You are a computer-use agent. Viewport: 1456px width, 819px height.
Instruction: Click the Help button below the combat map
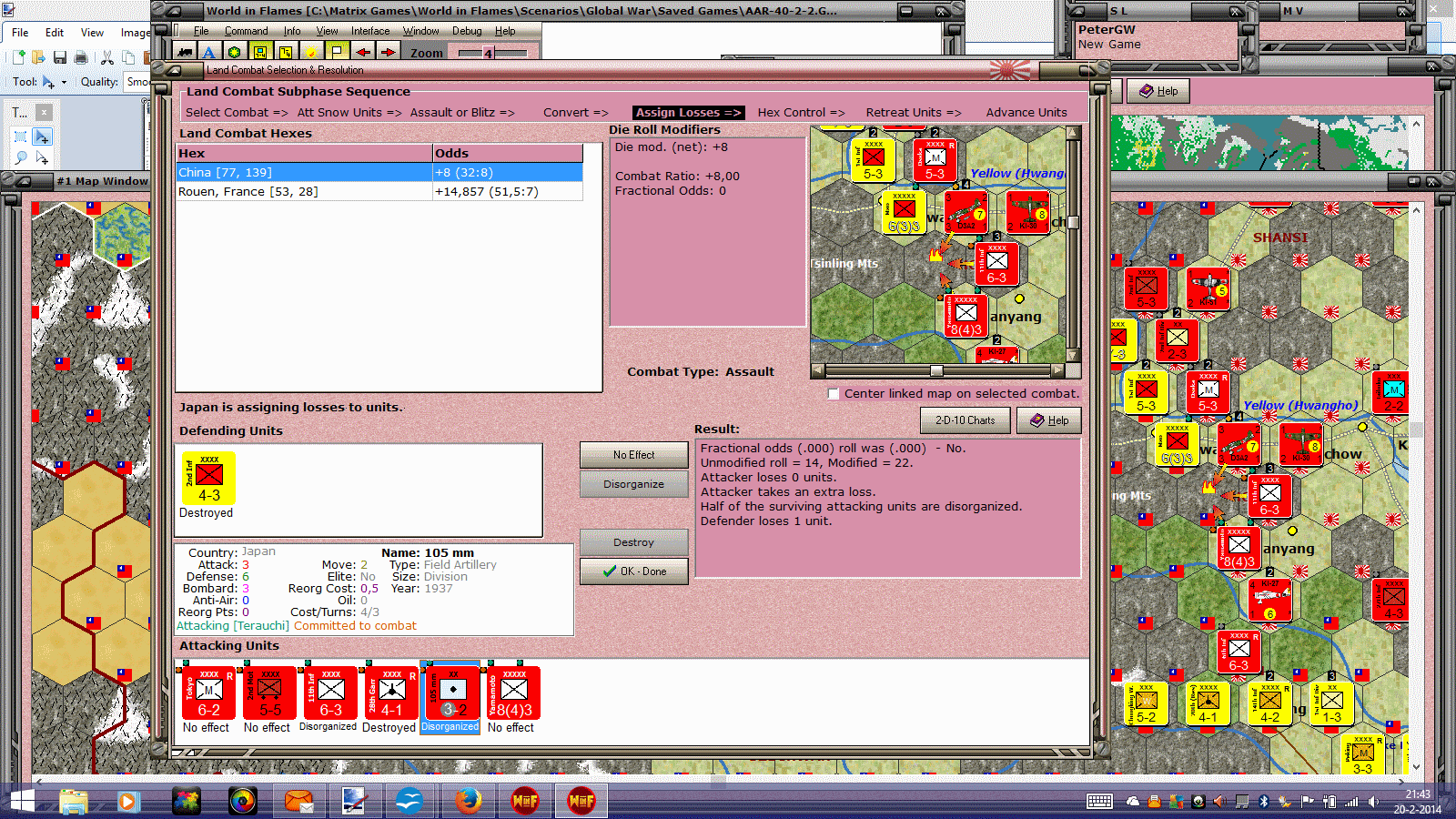[x=1048, y=420]
